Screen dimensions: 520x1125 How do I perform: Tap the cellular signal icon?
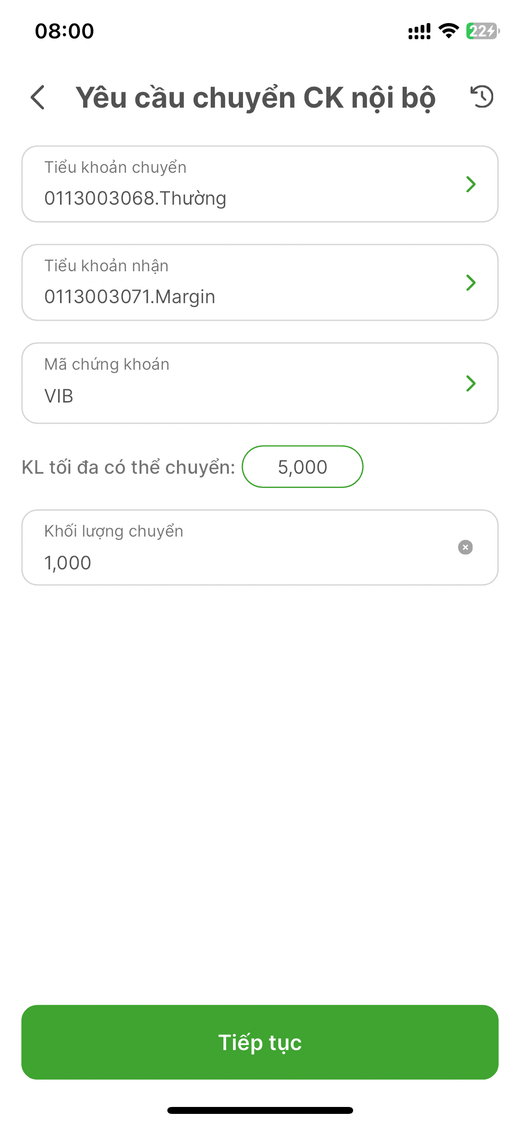point(419,31)
